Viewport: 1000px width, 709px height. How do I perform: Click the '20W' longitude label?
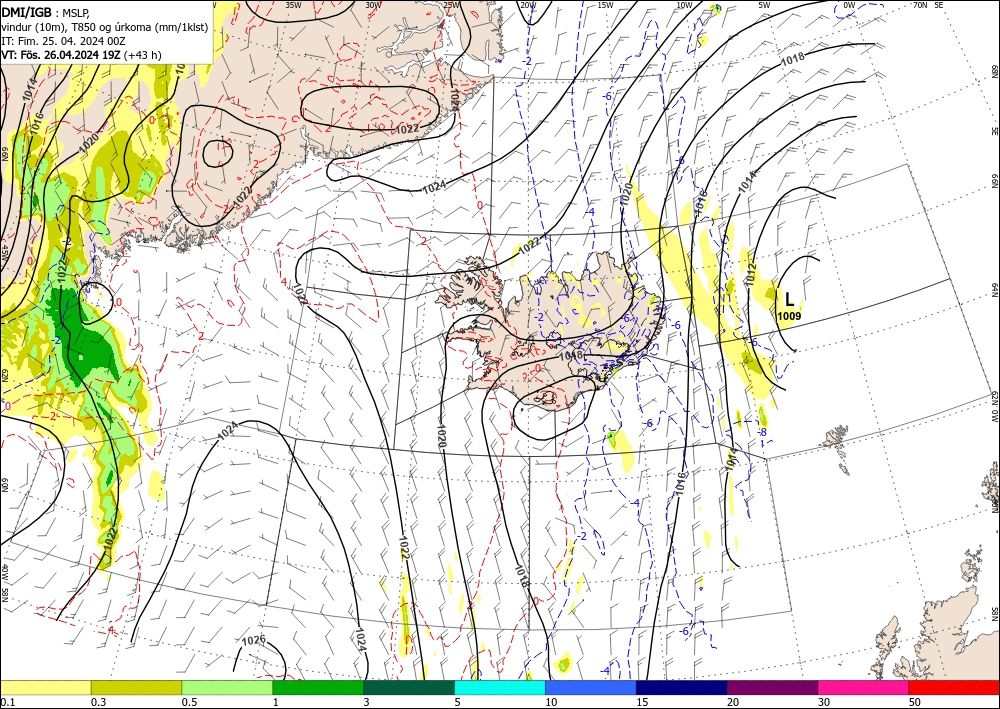click(528, 5)
